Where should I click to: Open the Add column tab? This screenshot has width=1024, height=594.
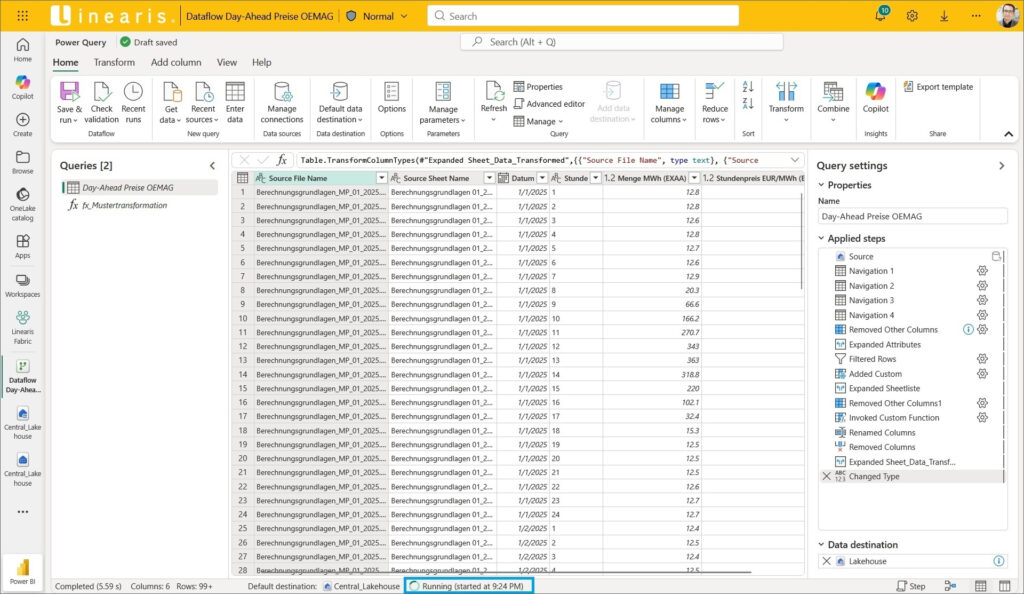pos(176,62)
